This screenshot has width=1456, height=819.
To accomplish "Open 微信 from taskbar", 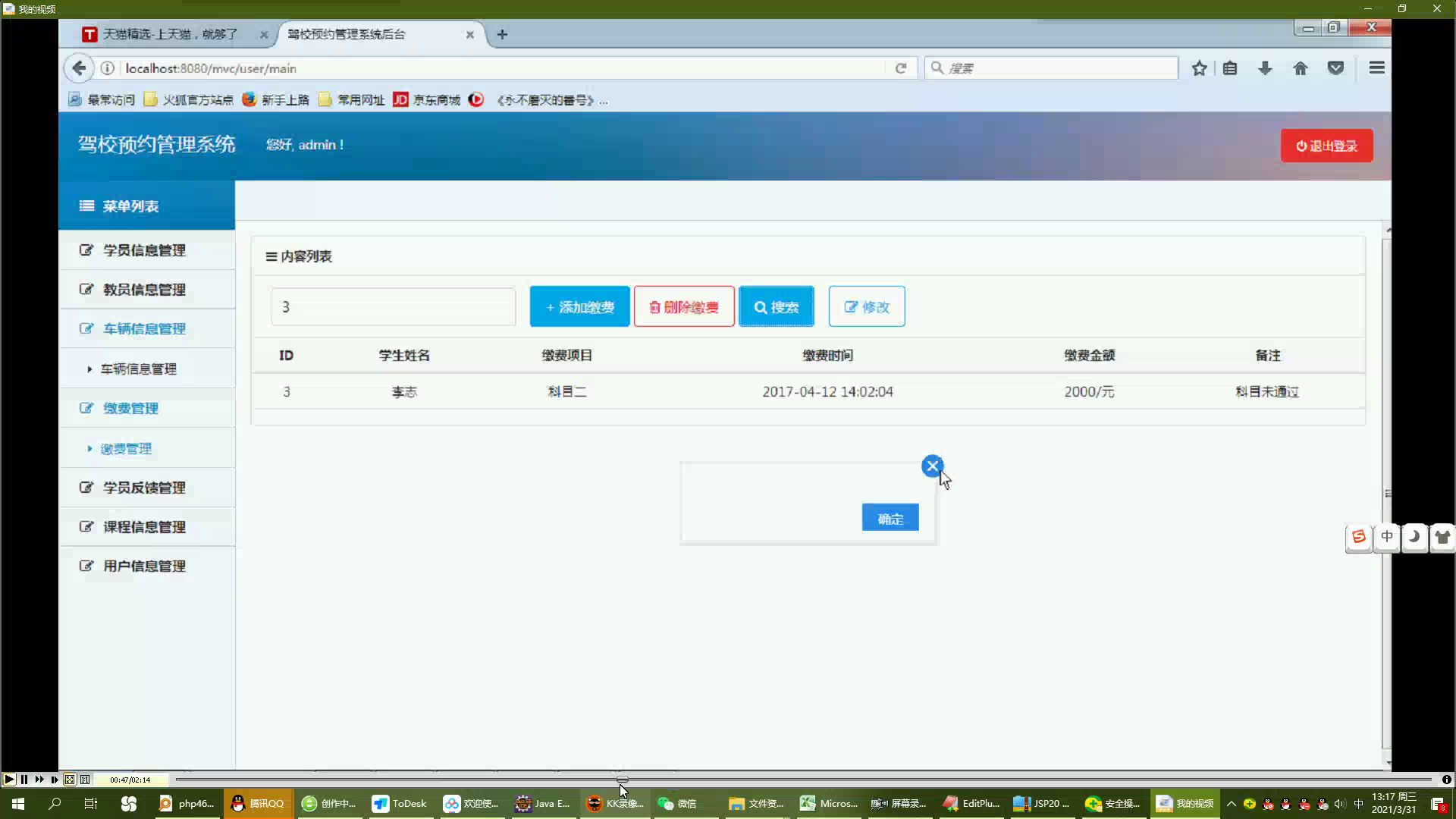I will click(x=678, y=804).
